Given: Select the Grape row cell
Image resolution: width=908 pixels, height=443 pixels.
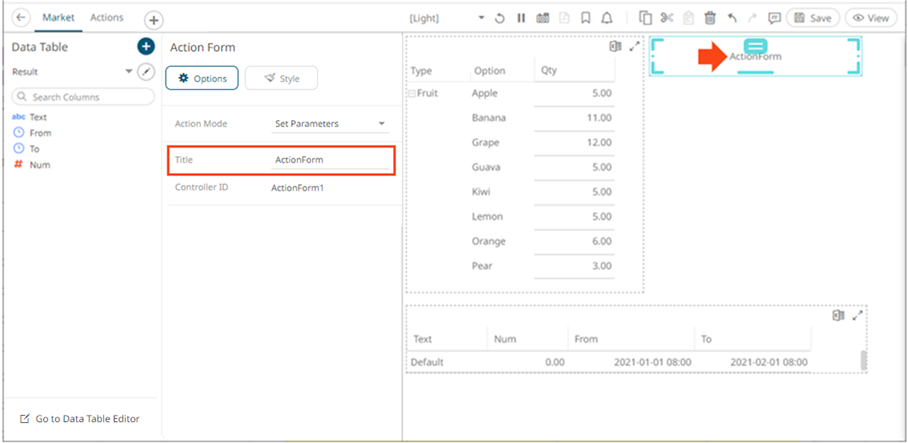Looking at the screenshot, I should (x=485, y=142).
